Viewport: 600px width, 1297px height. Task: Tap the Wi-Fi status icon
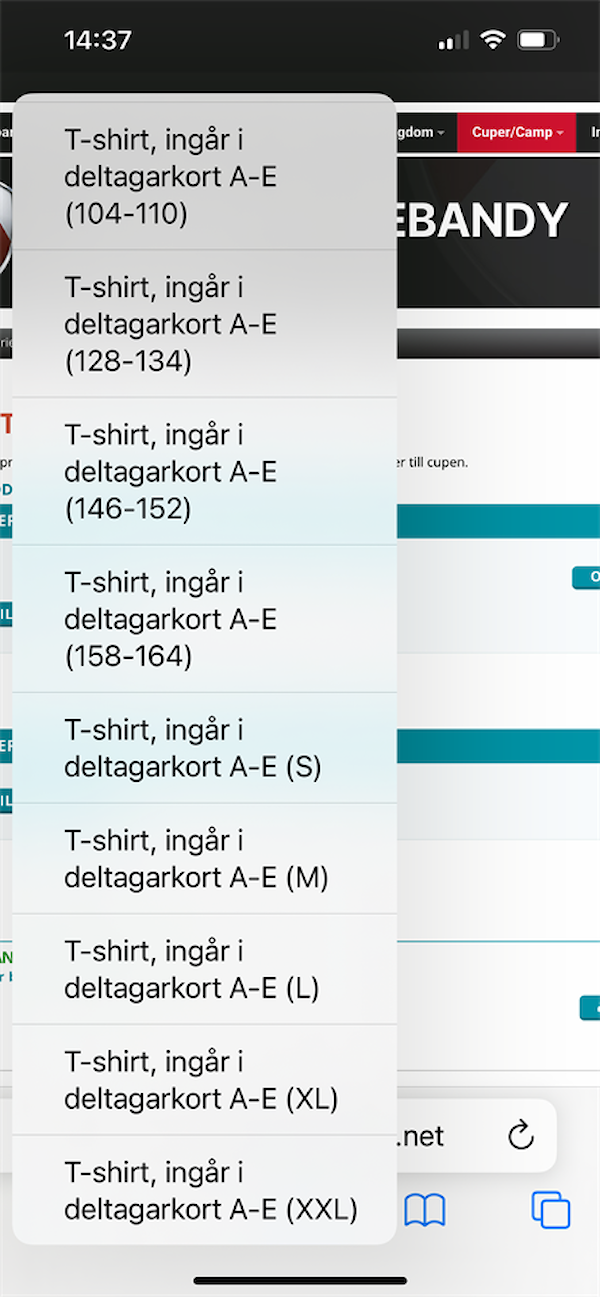492,40
